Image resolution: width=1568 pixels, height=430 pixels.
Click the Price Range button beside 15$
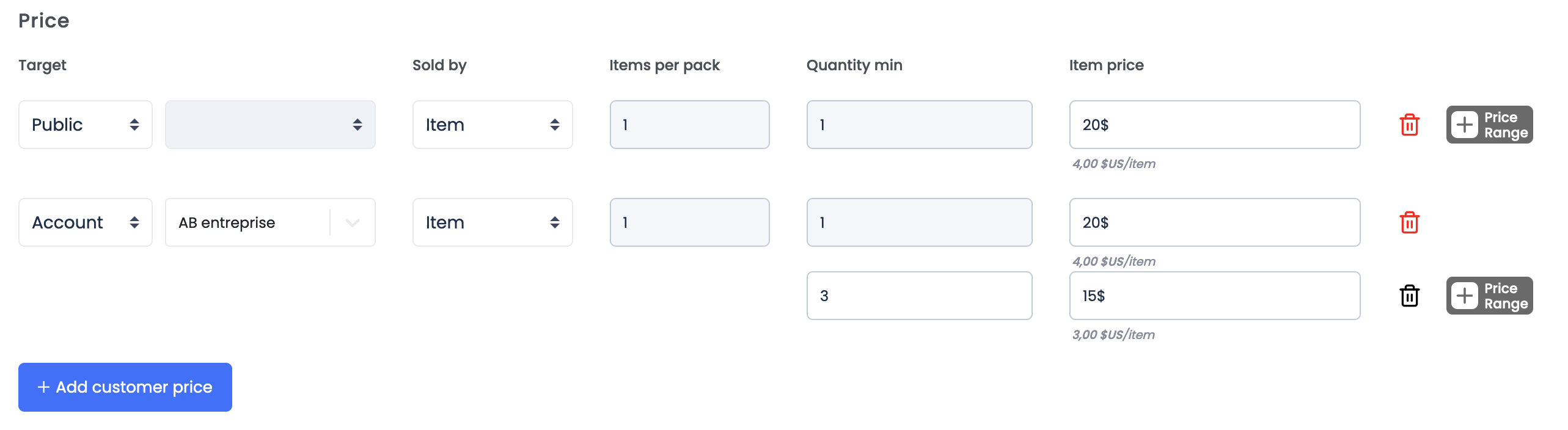[x=1489, y=296]
